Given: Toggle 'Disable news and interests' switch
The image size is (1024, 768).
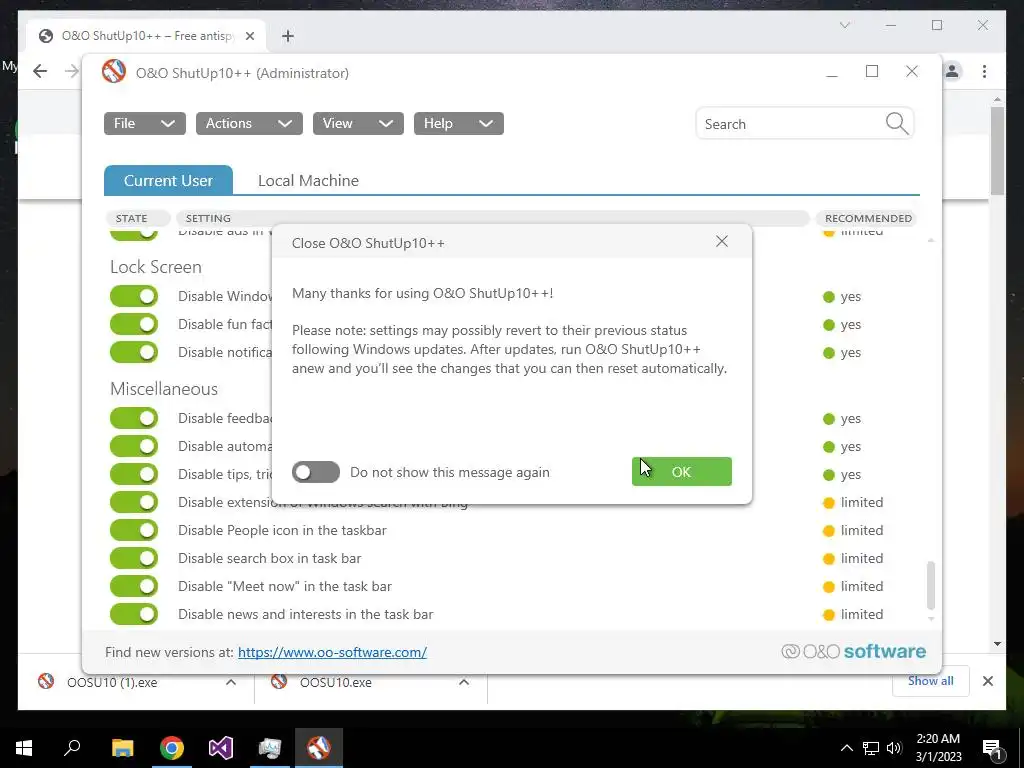Looking at the screenshot, I should (x=134, y=614).
